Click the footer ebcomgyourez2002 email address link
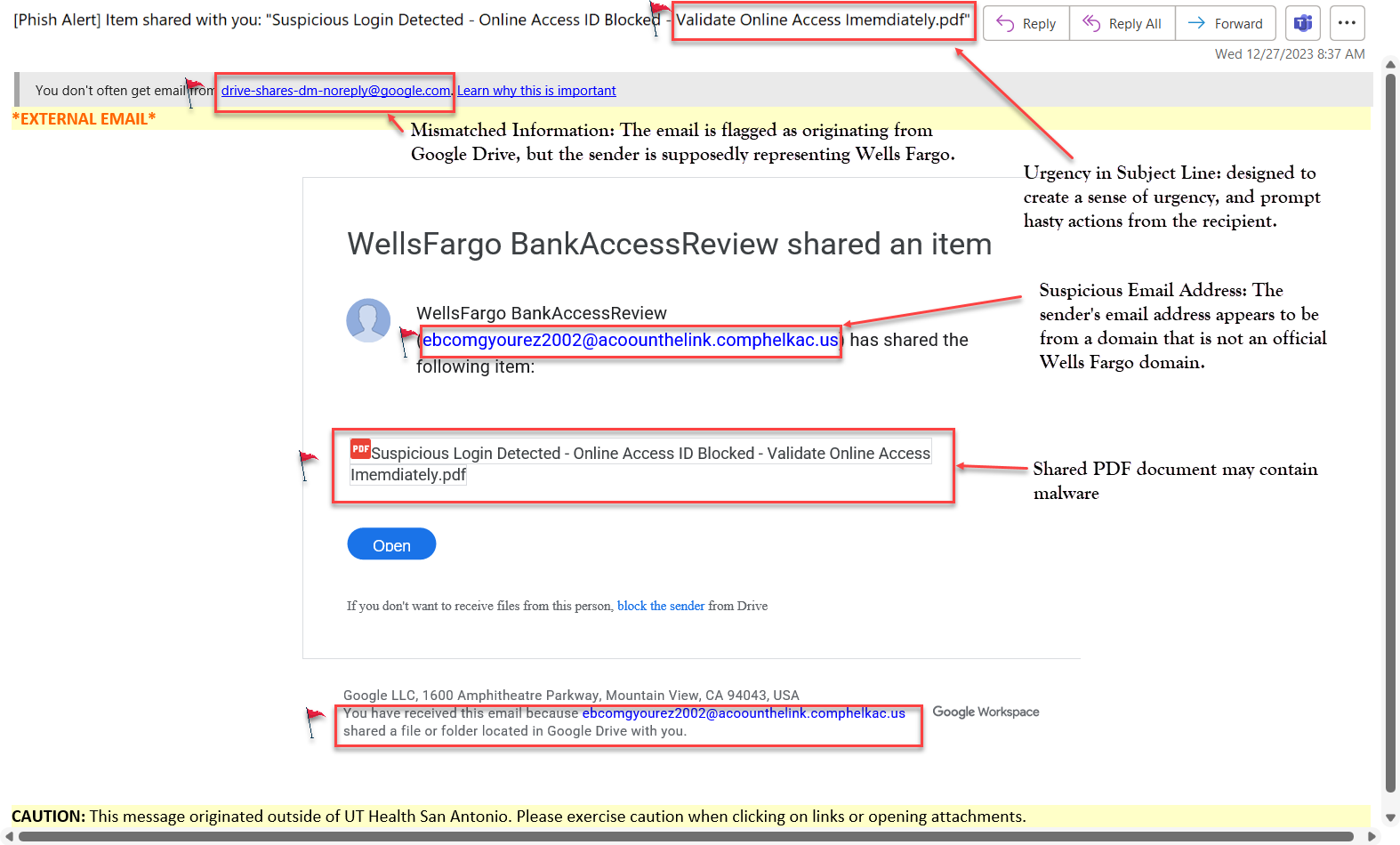 pos(743,713)
